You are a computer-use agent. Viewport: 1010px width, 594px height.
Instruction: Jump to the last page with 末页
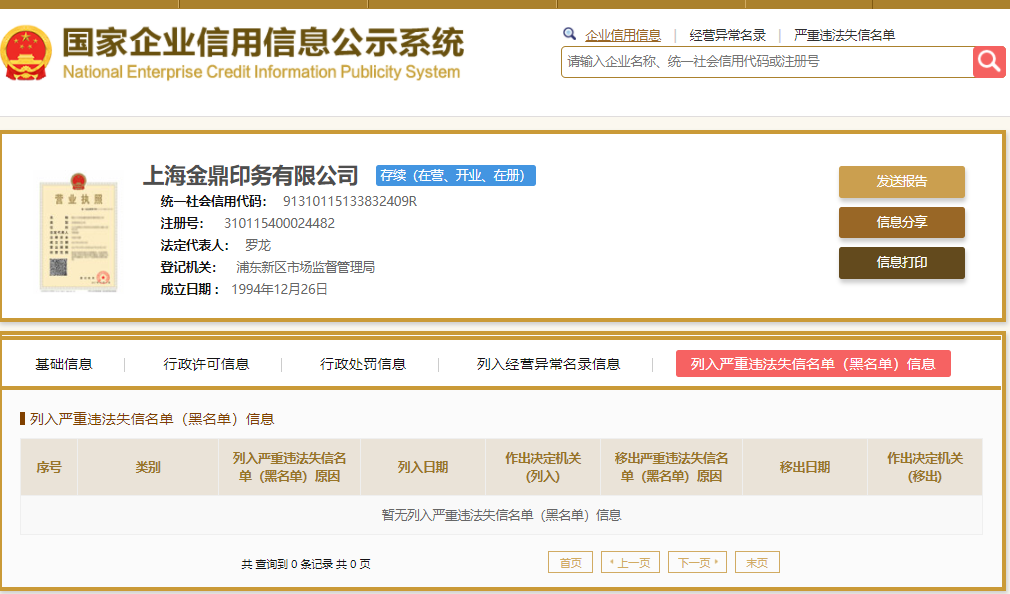[x=757, y=562]
